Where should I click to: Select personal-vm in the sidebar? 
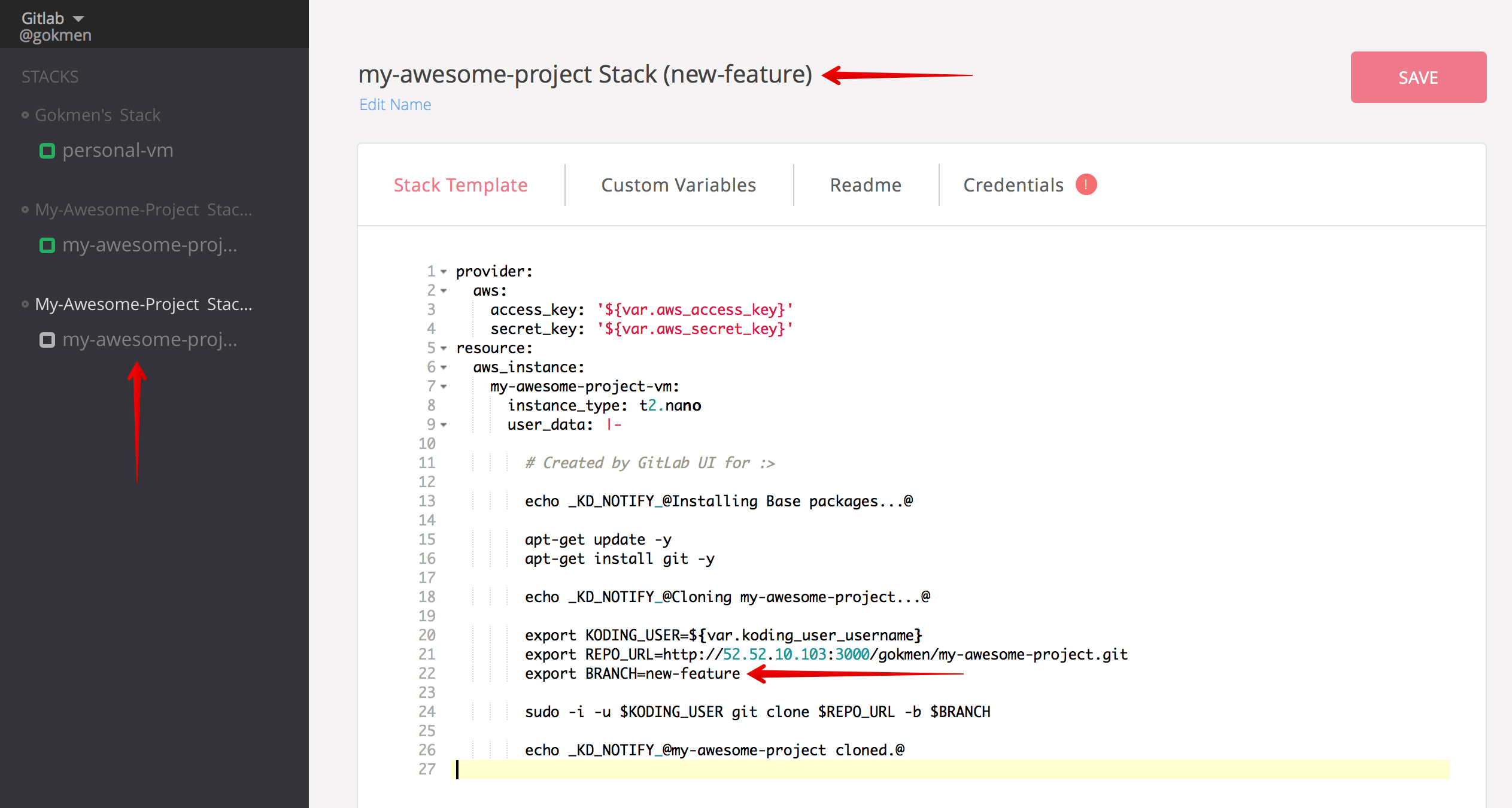coord(118,150)
